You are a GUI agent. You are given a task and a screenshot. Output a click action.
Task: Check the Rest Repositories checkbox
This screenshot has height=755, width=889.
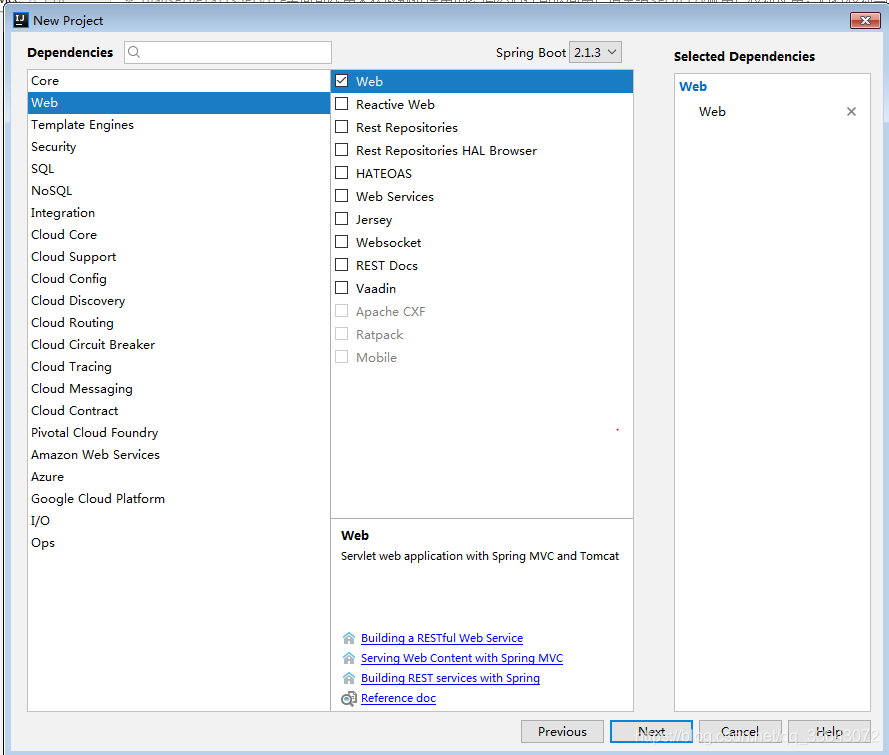pyautogui.click(x=341, y=127)
